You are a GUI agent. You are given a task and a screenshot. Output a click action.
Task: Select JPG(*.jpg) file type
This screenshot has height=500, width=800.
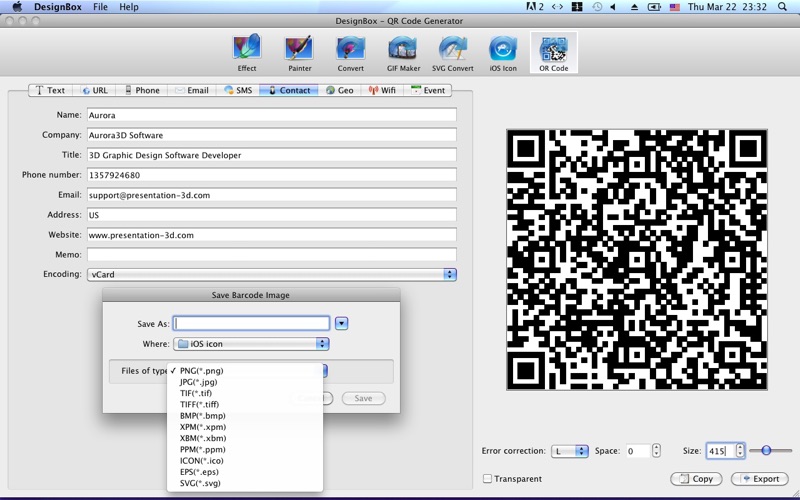245,382
